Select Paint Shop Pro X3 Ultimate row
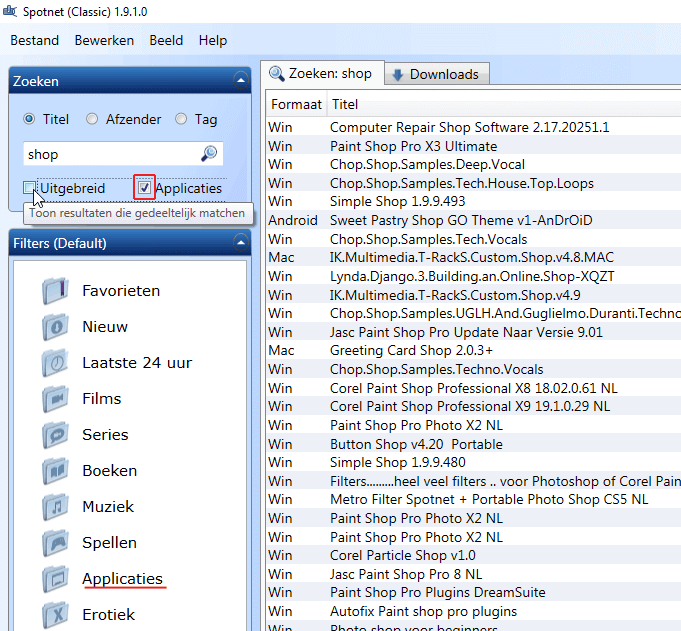Screen dimensions: 681x631 coord(473,146)
